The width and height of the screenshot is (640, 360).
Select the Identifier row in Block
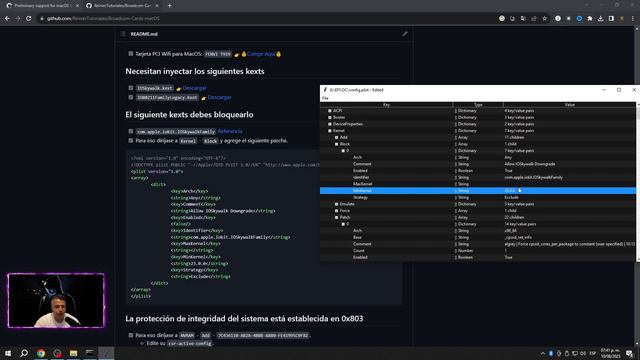pyautogui.click(x=478, y=178)
